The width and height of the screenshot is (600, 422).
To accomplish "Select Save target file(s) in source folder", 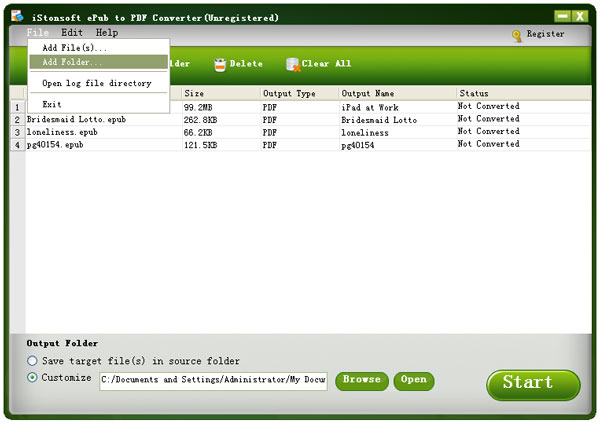I will (x=33, y=361).
